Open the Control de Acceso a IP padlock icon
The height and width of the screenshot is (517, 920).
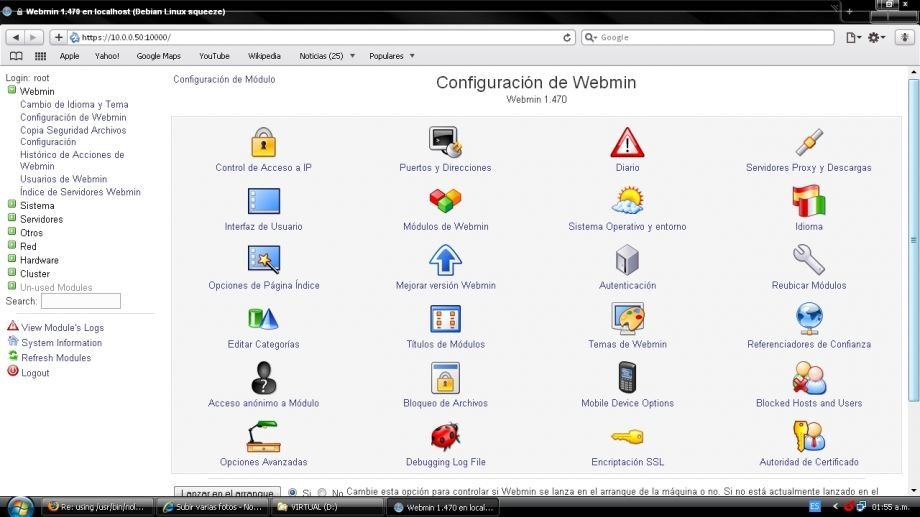tap(263, 142)
